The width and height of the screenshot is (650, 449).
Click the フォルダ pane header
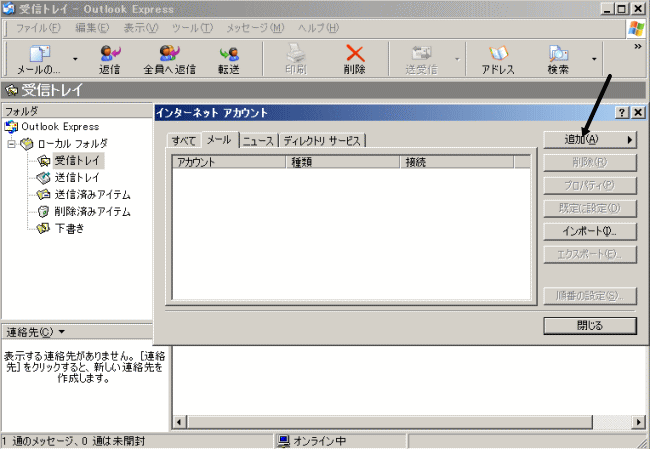pos(77,111)
